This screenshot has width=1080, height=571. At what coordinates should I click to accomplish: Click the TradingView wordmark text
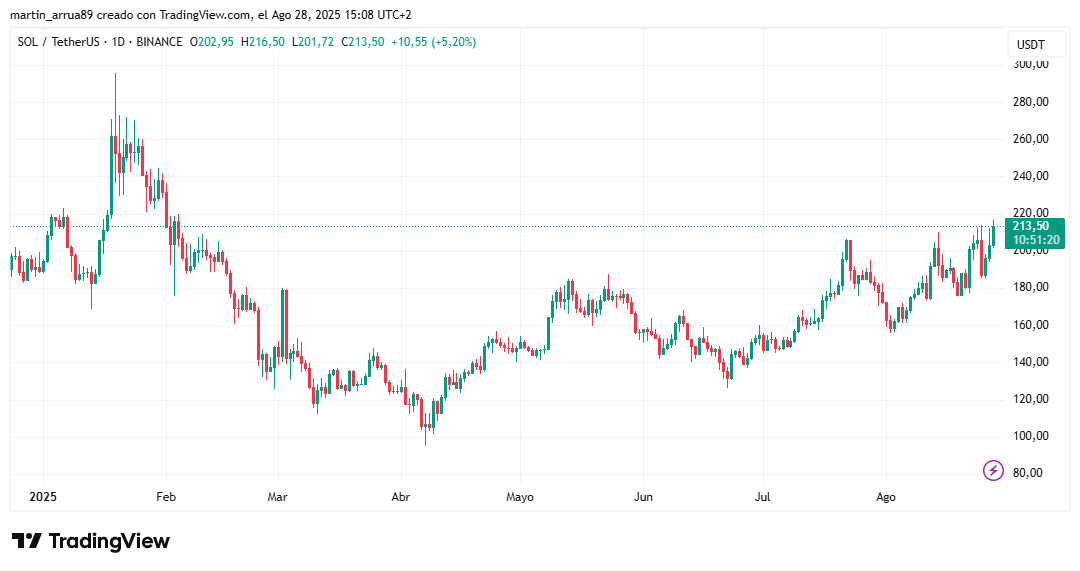click(x=109, y=541)
